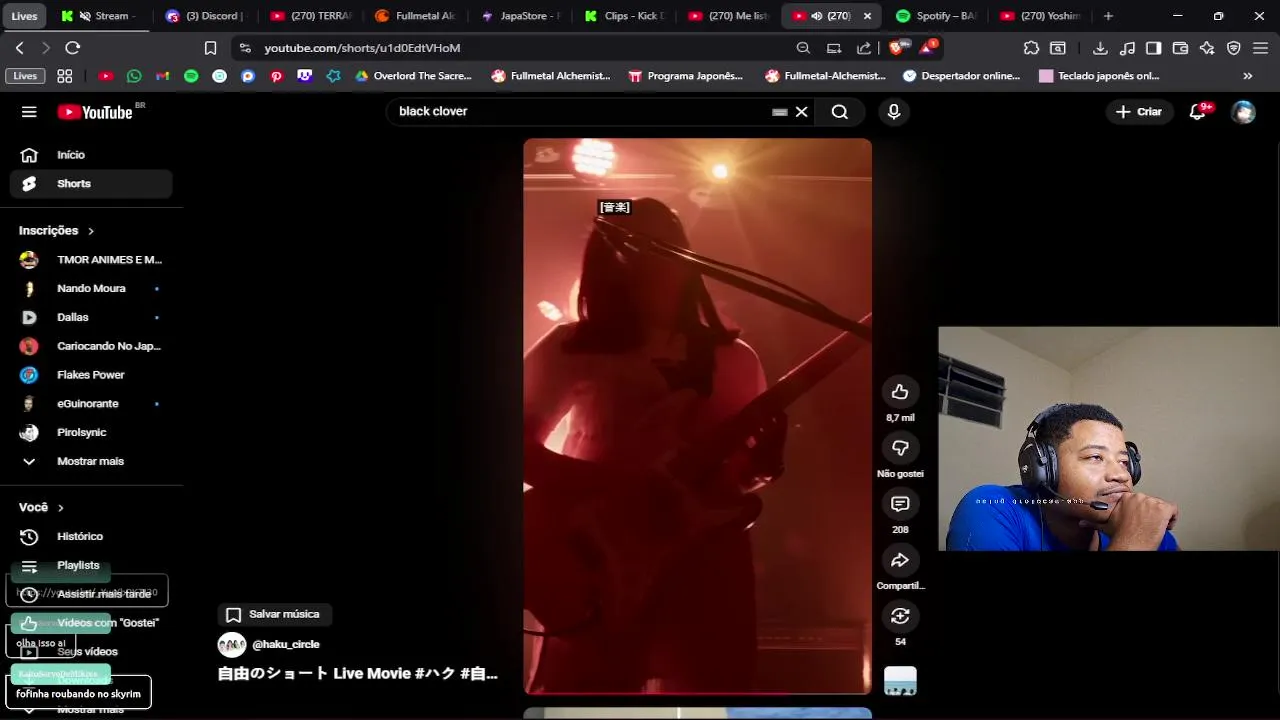Reload the page with refresh icon

pyautogui.click(x=73, y=48)
